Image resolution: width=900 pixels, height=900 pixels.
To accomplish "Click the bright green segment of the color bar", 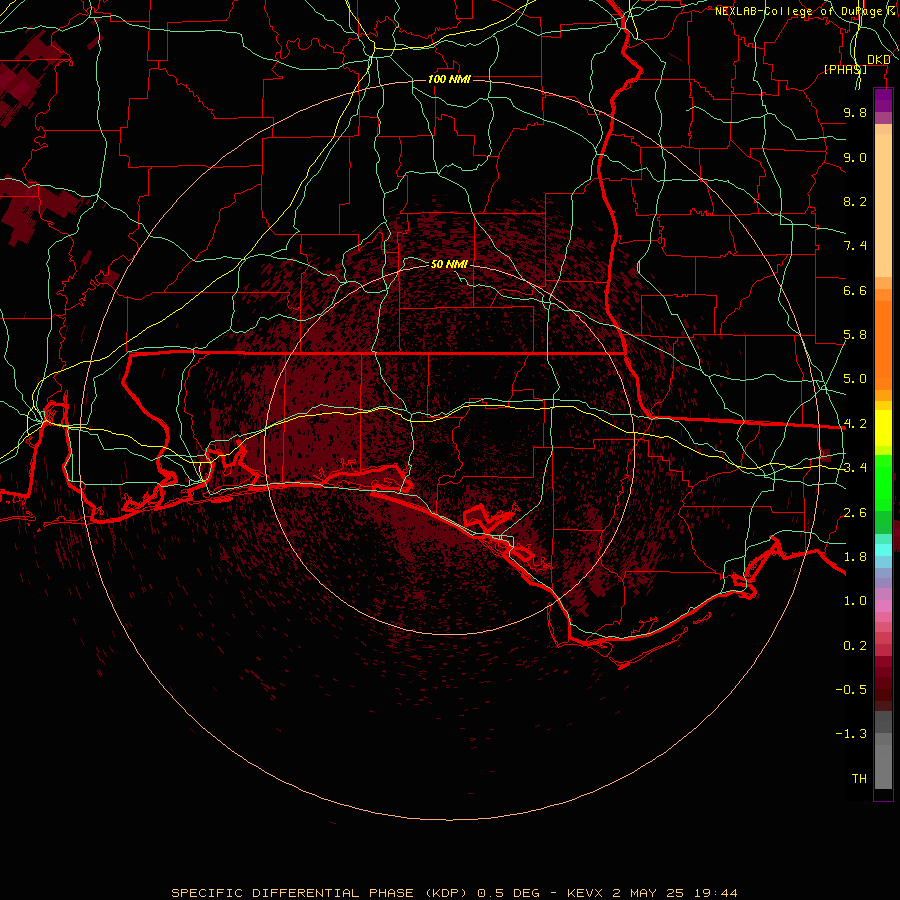I will click(883, 482).
